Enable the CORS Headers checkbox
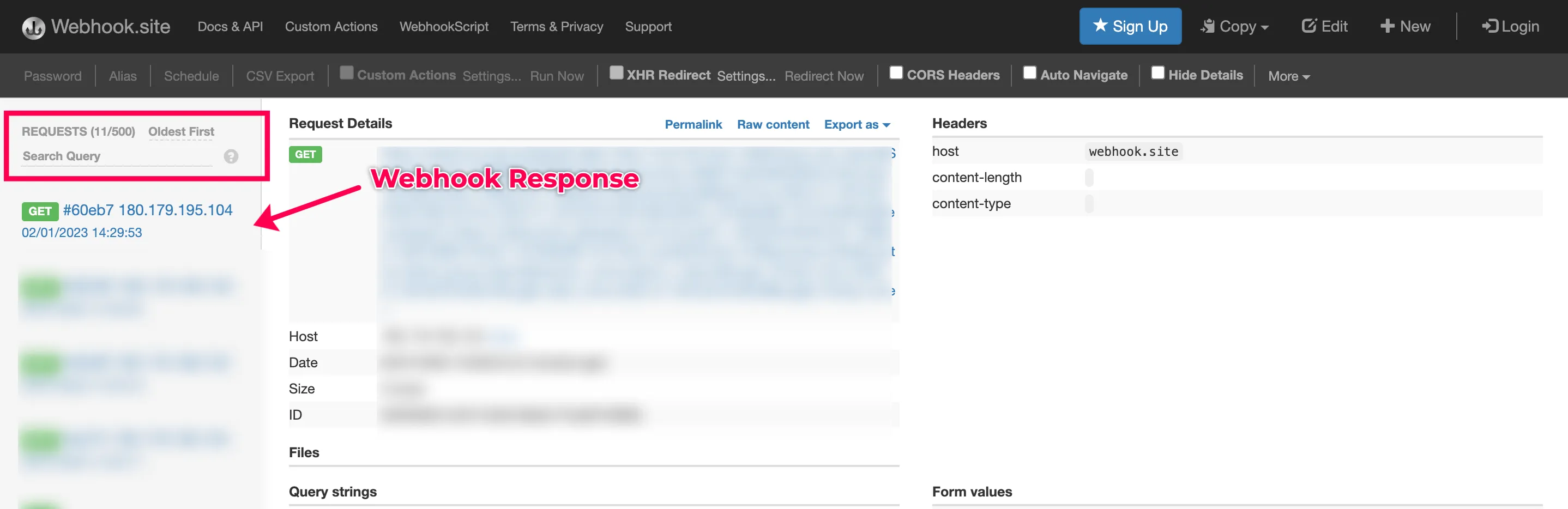Viewport: 1568px width, 509px height. (x=896, y=73)
